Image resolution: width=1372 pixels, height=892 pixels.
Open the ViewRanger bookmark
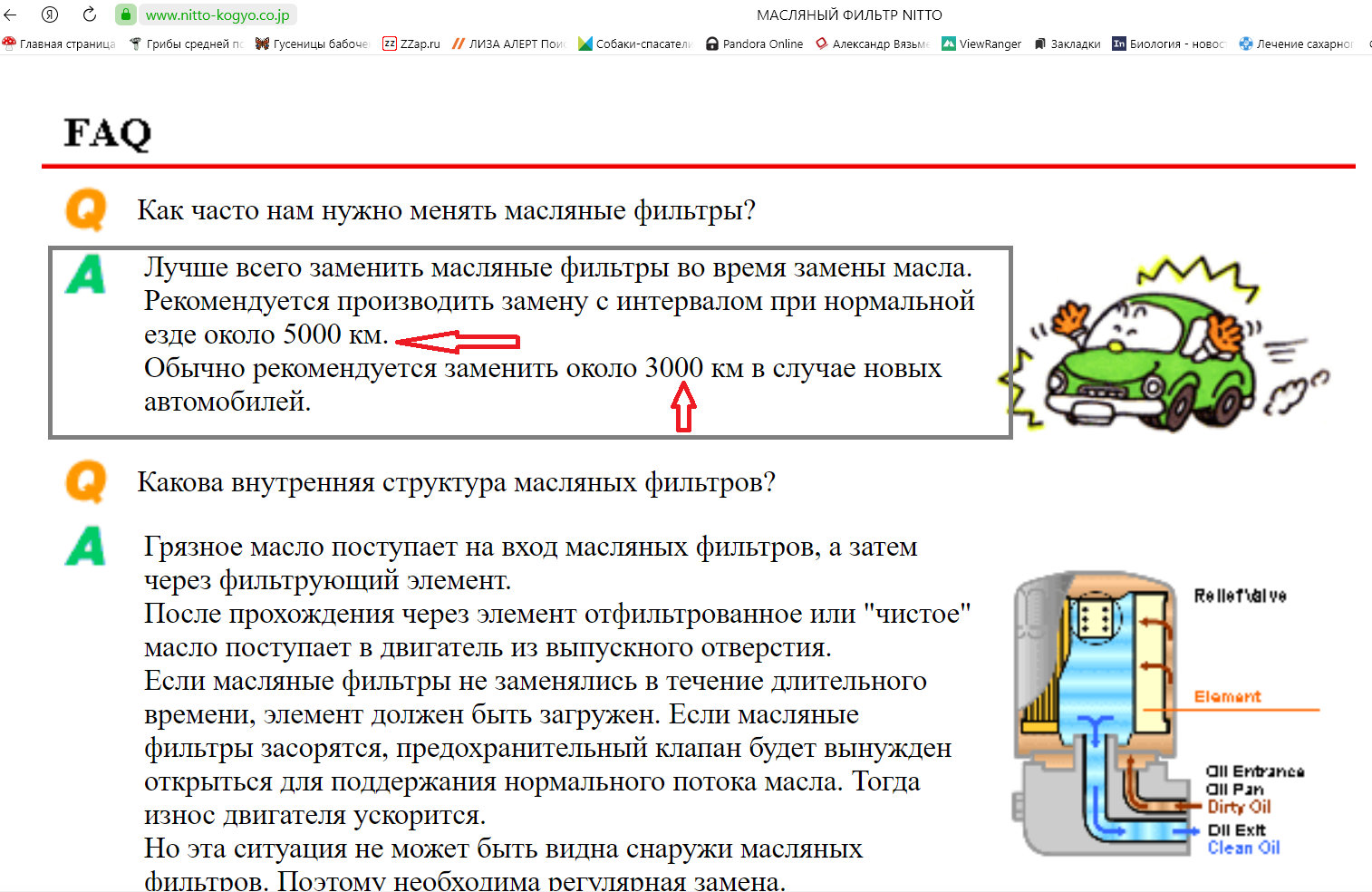pos(981,44)
